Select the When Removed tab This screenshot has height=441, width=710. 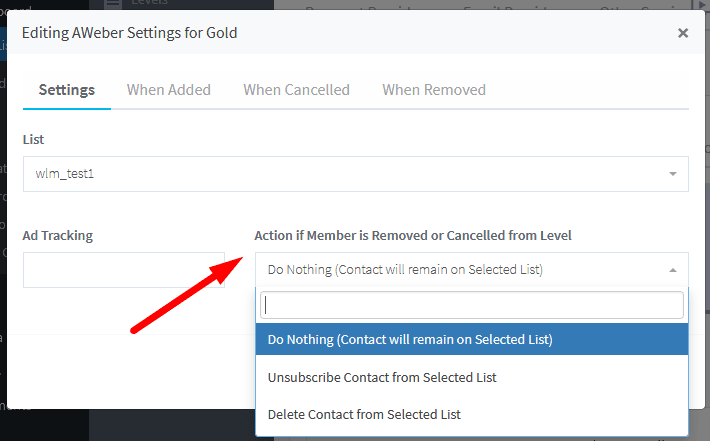click(434, 90)
